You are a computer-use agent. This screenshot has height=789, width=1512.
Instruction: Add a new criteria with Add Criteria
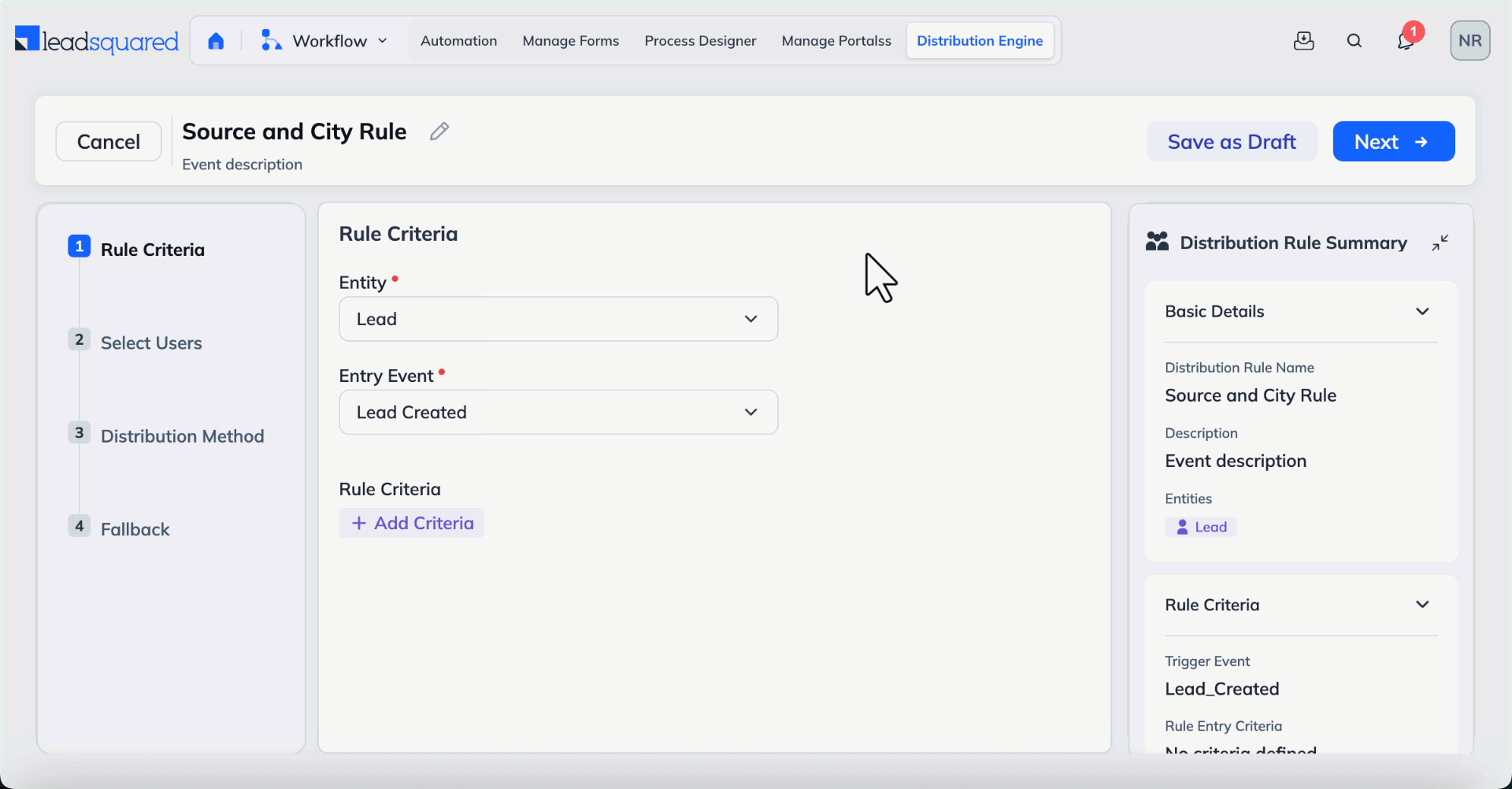point(411,522)
